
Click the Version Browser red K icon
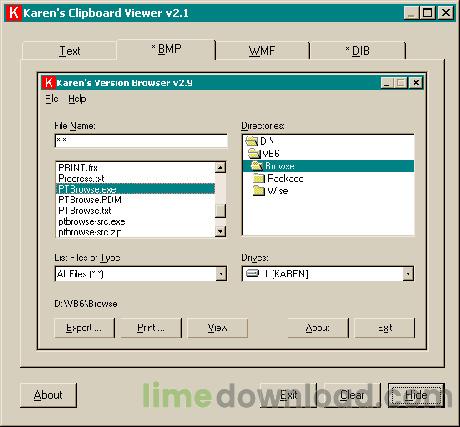49,83
